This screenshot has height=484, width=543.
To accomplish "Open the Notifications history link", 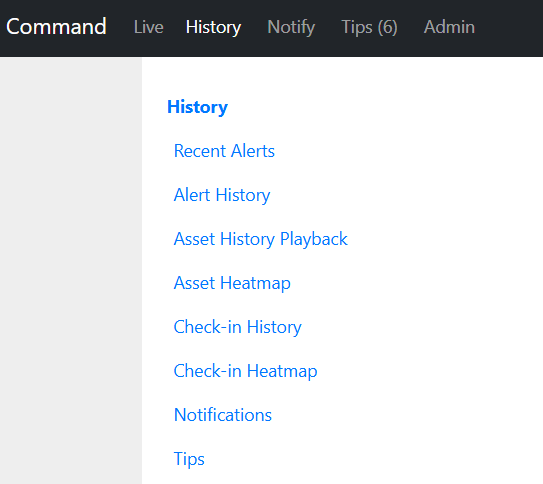I will tap(223, 415).
